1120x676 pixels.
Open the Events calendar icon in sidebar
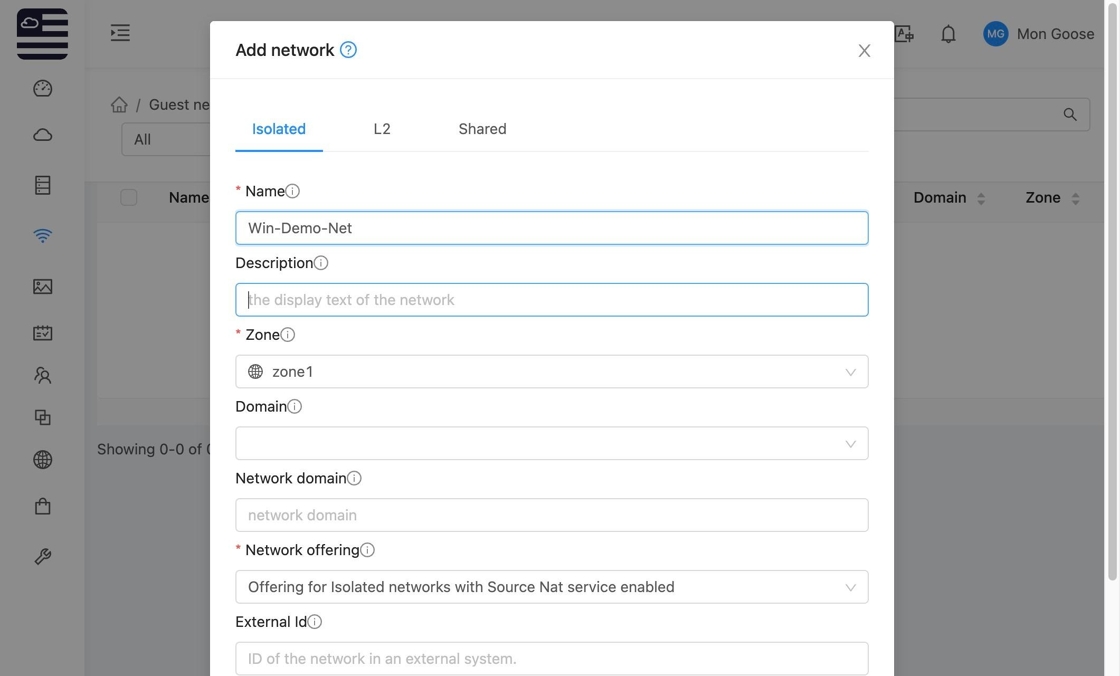tap(42, 333)
